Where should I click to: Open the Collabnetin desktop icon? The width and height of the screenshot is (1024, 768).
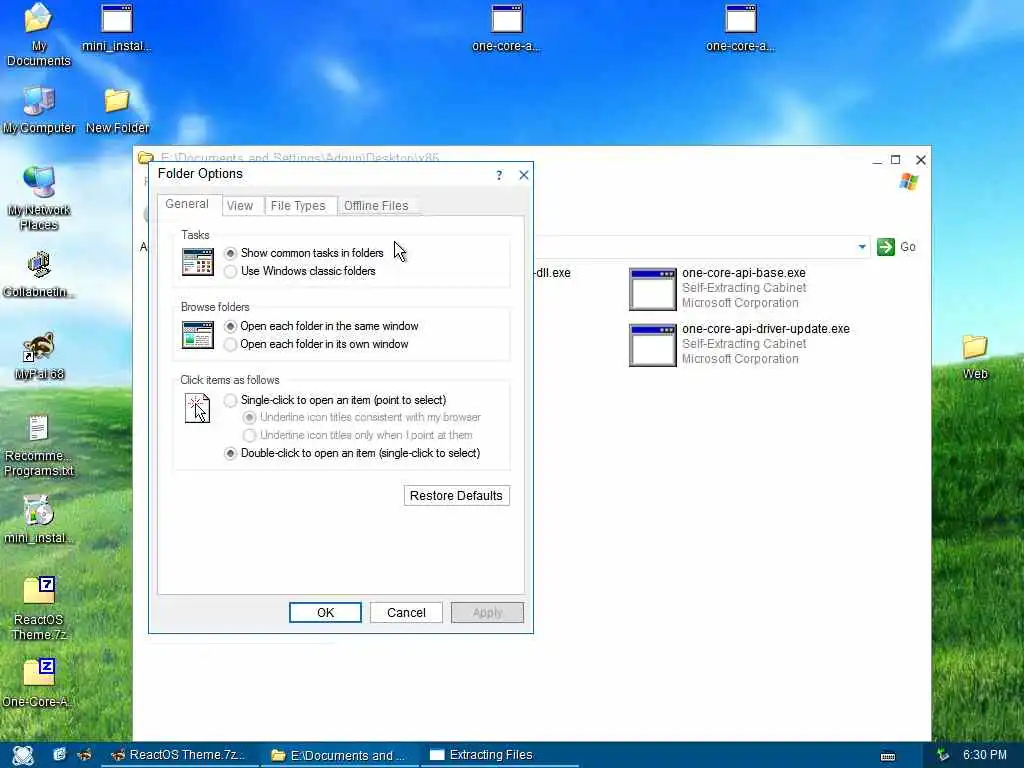(x=39, y=274)
